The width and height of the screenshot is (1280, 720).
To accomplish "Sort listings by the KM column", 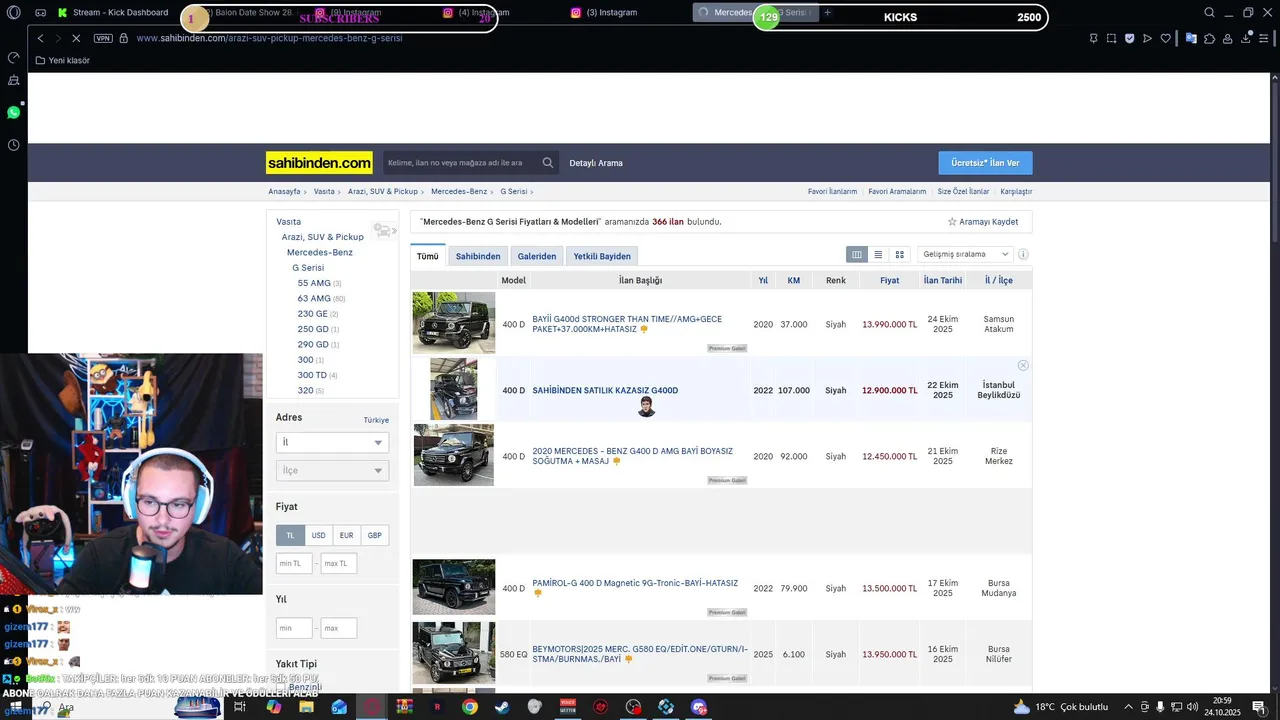I will coord(794,281).
